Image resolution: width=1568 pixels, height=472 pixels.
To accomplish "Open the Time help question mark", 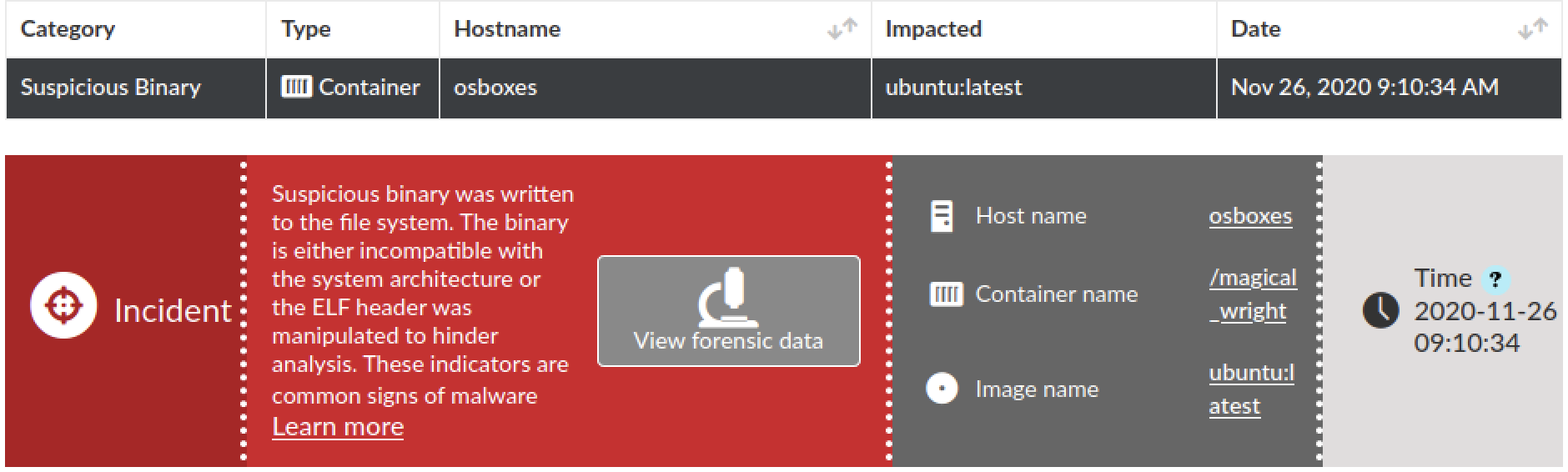I will point(1496,279).
